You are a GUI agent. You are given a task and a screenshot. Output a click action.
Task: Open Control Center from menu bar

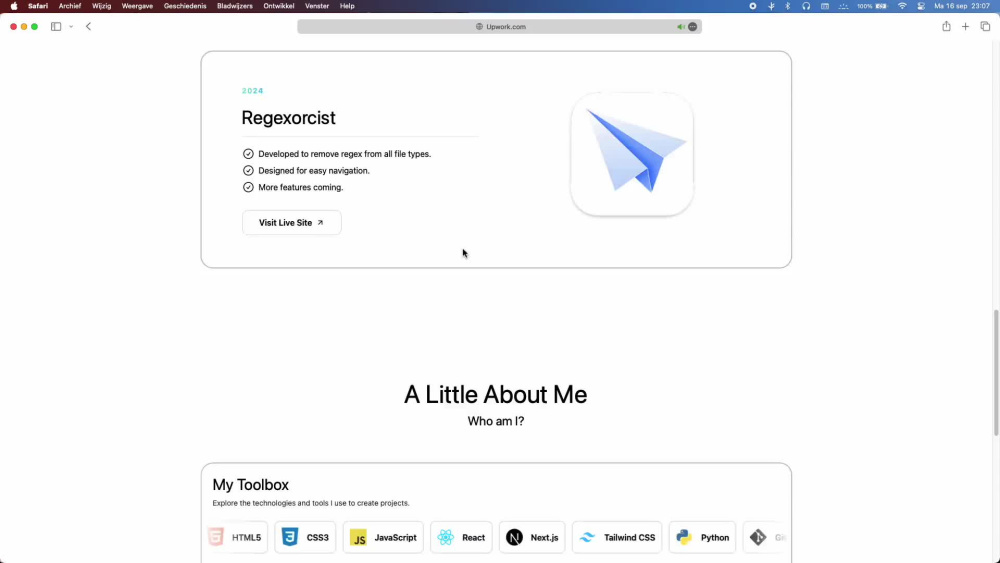click(x=921, y=6)
